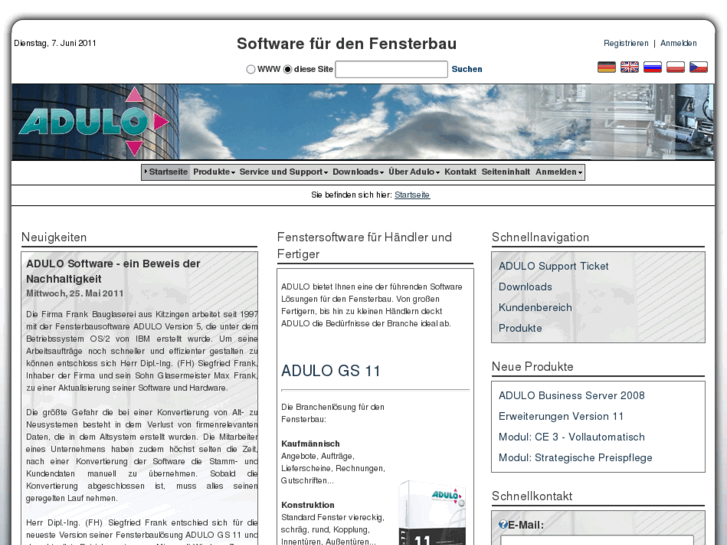Click the 'Neue Produkte' section heading
This screenshot has height=545, width=727.
532,367
